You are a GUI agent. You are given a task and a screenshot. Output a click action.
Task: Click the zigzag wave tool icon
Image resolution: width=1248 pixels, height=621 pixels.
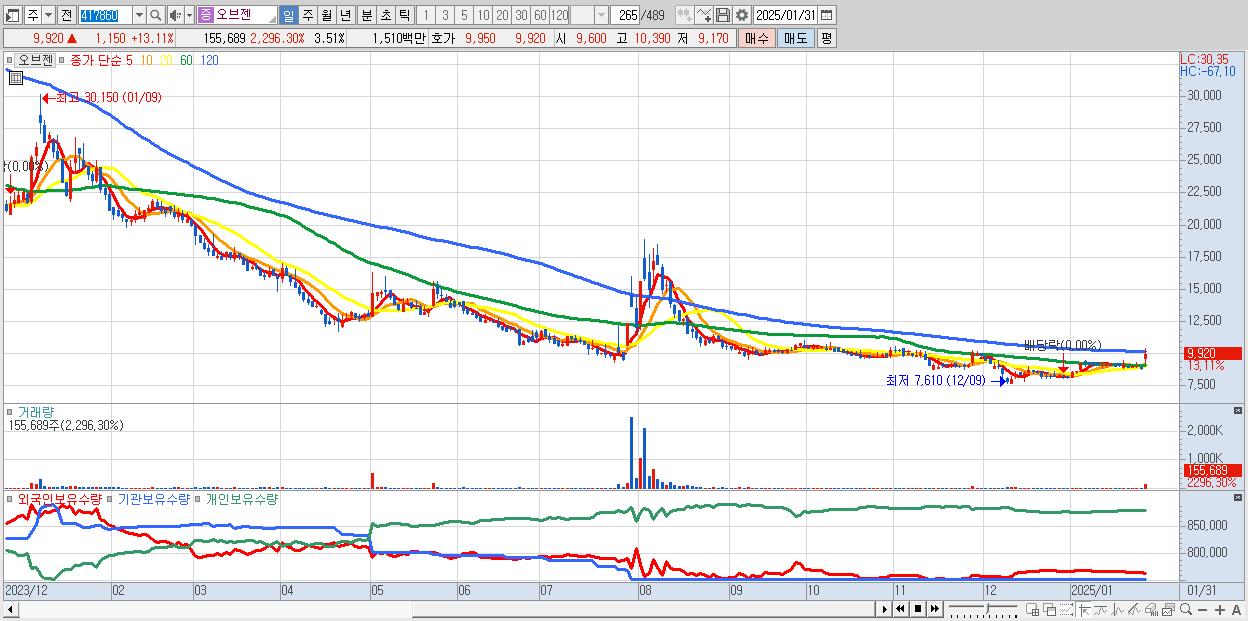(x=1118, y=609)
